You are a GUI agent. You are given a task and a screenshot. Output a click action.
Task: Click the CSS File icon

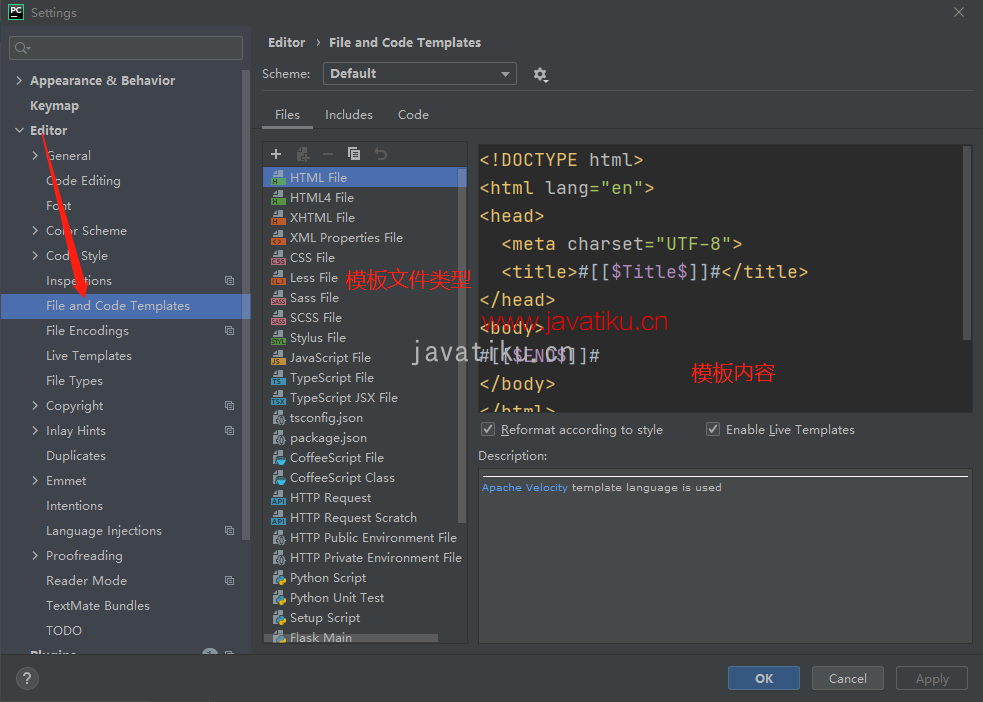[x=278, y=258]
